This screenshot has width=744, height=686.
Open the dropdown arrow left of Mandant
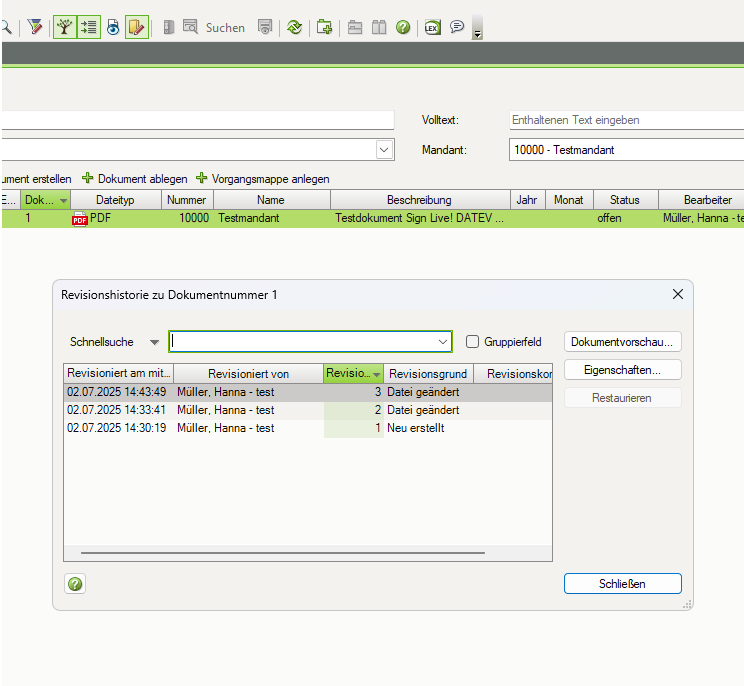pos(384,150)
